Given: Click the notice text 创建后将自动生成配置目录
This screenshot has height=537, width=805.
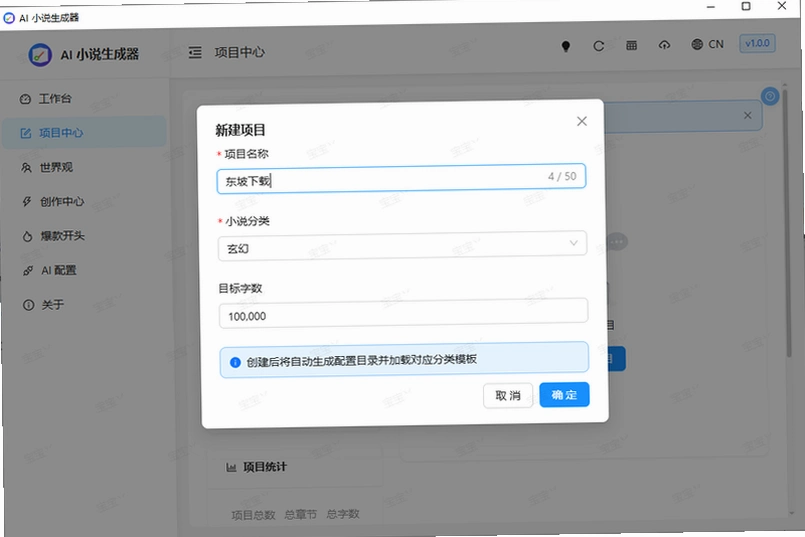Looking at the screenshot, I should pos(361,360).
